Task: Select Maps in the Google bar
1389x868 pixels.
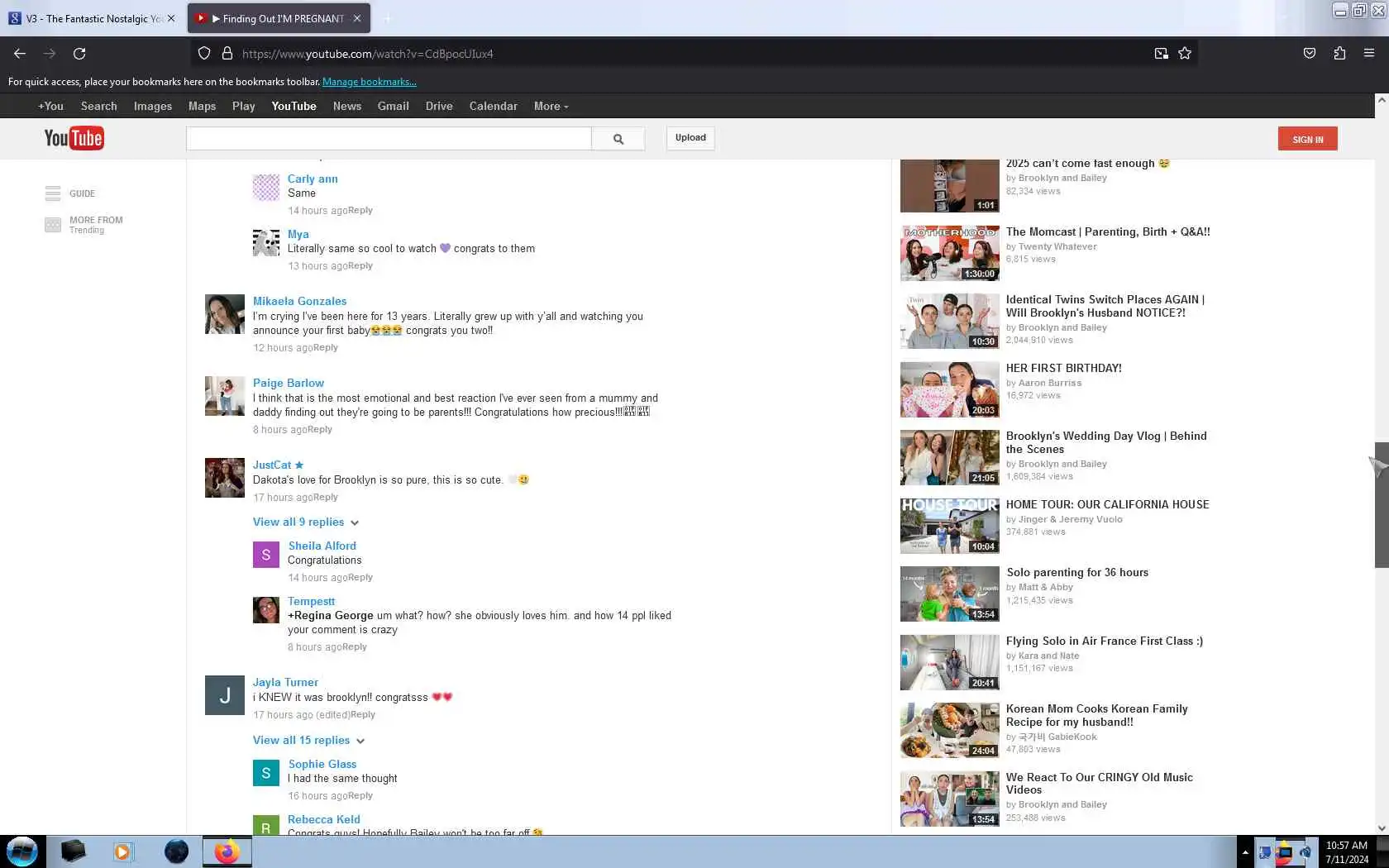Action: (202, 106)
